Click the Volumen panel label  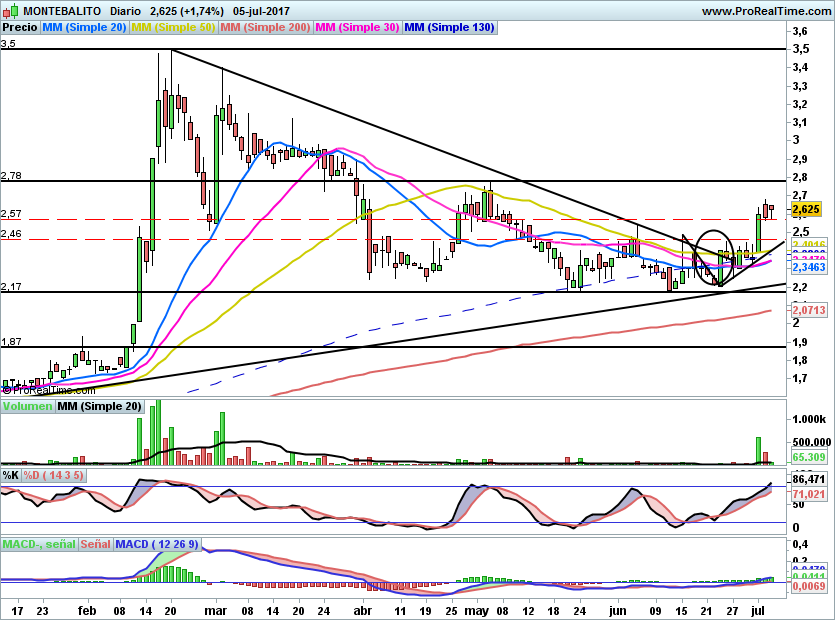click(x=27, y=407)
